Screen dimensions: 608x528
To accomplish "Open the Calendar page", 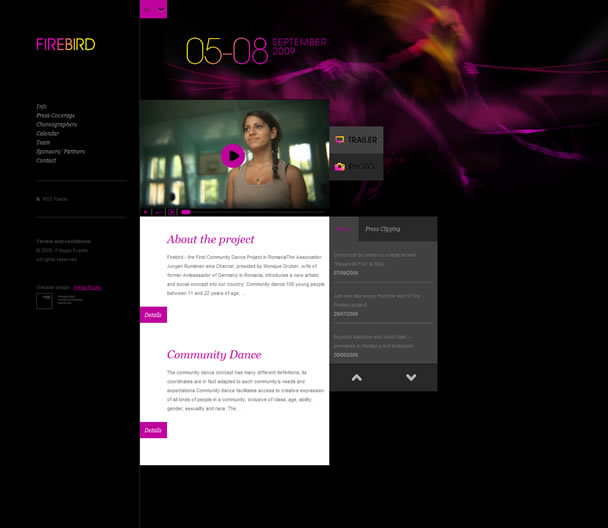I will tap(47, 133).
